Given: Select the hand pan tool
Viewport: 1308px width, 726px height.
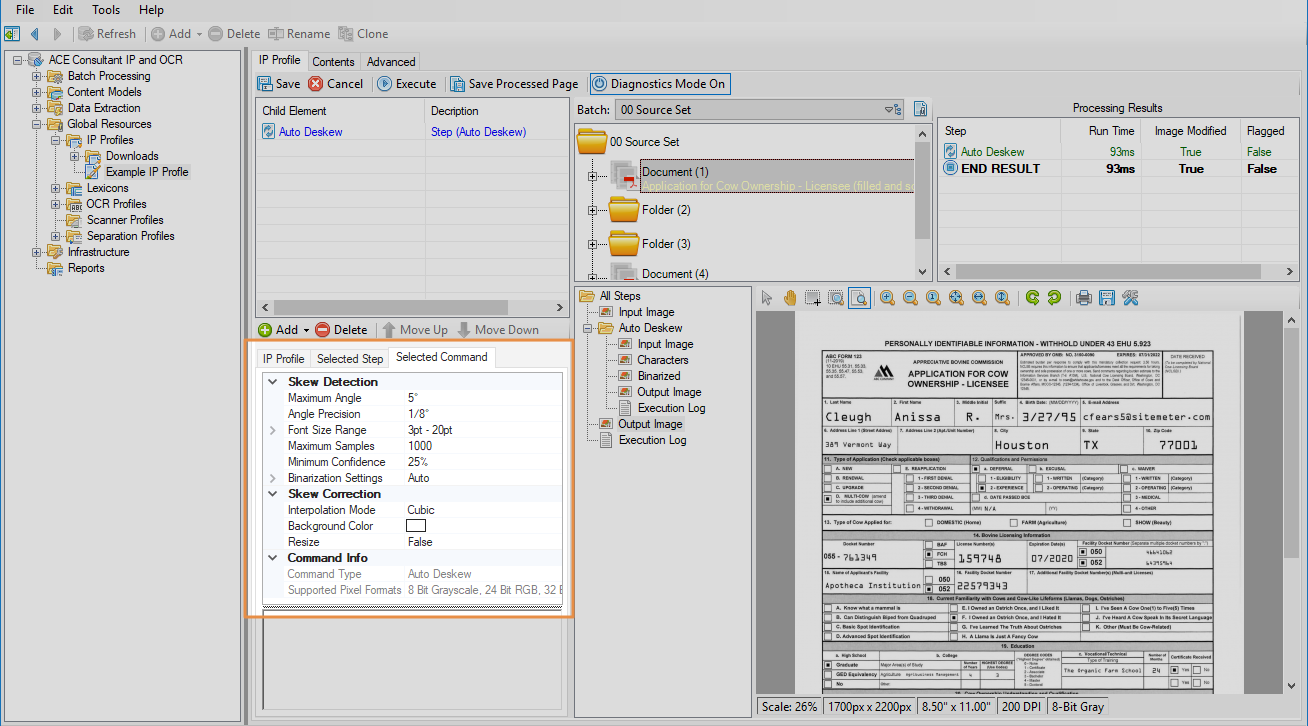Looking at the screenshot, I should [790, 297].
